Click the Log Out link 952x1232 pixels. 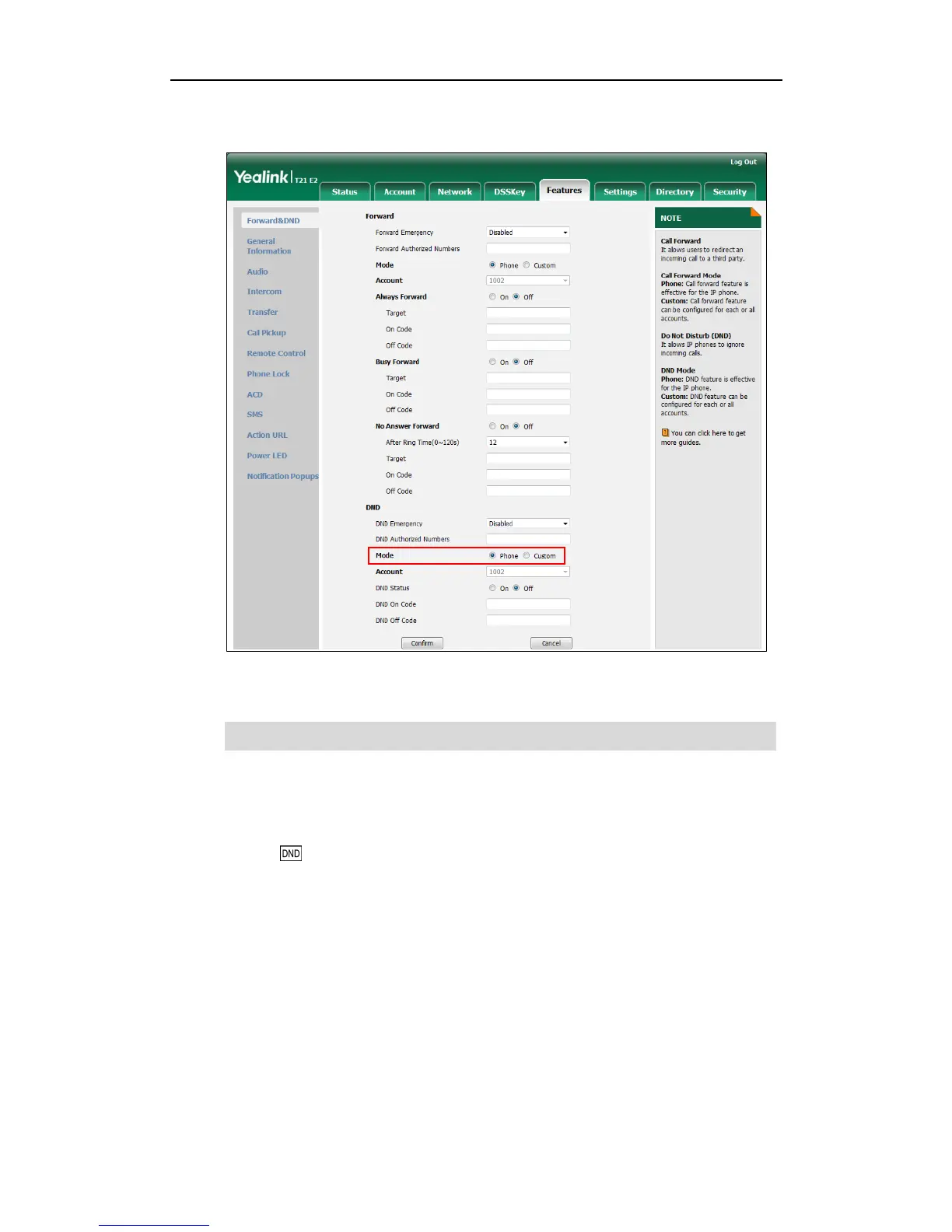[x=743, y=162]
